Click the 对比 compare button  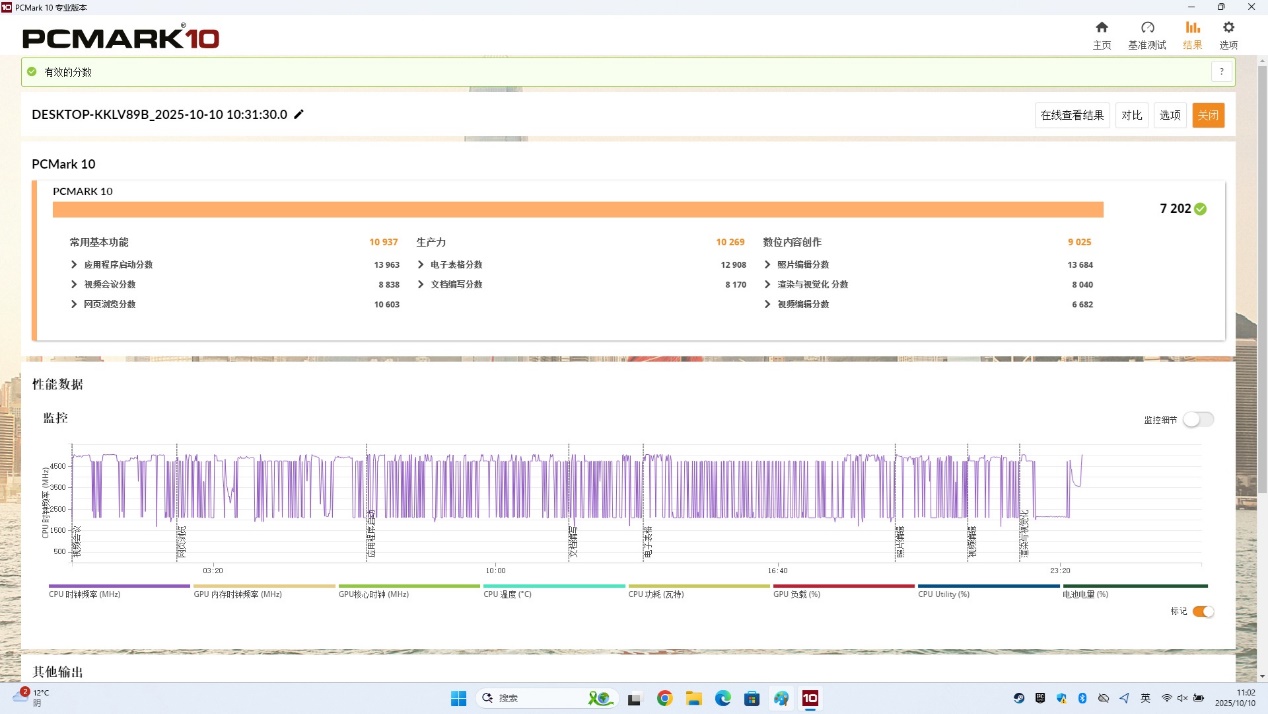click(x=1131, y=115)
